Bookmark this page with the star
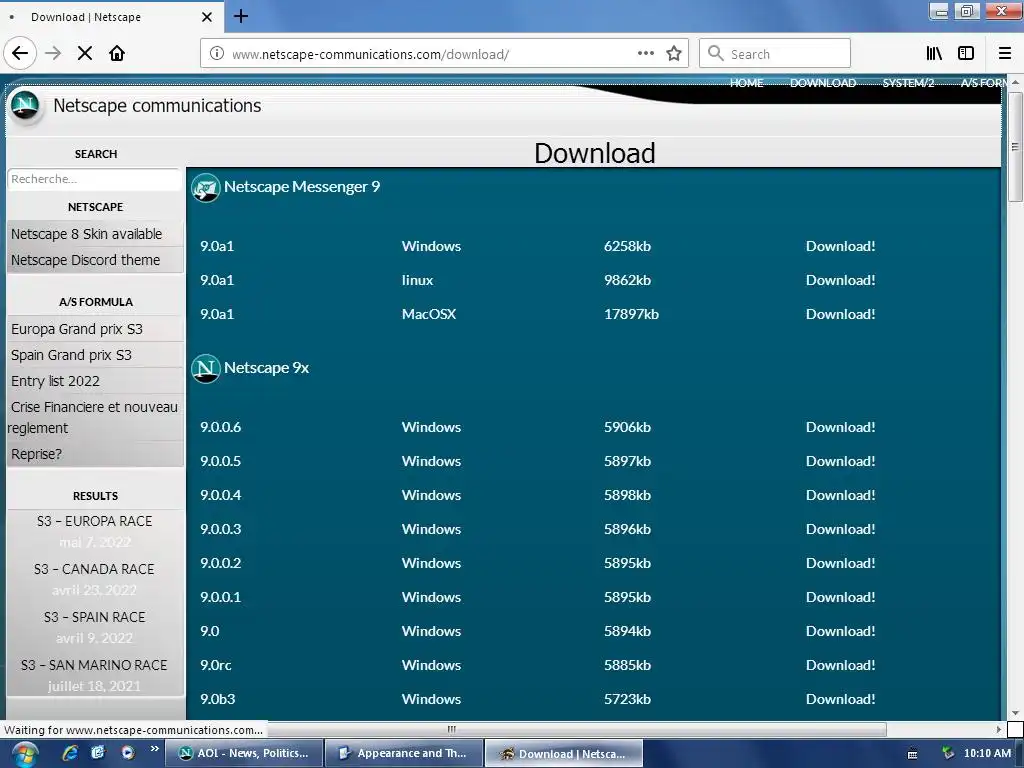Viewport: 1024px width, 768px height. [x=674, y=54]
